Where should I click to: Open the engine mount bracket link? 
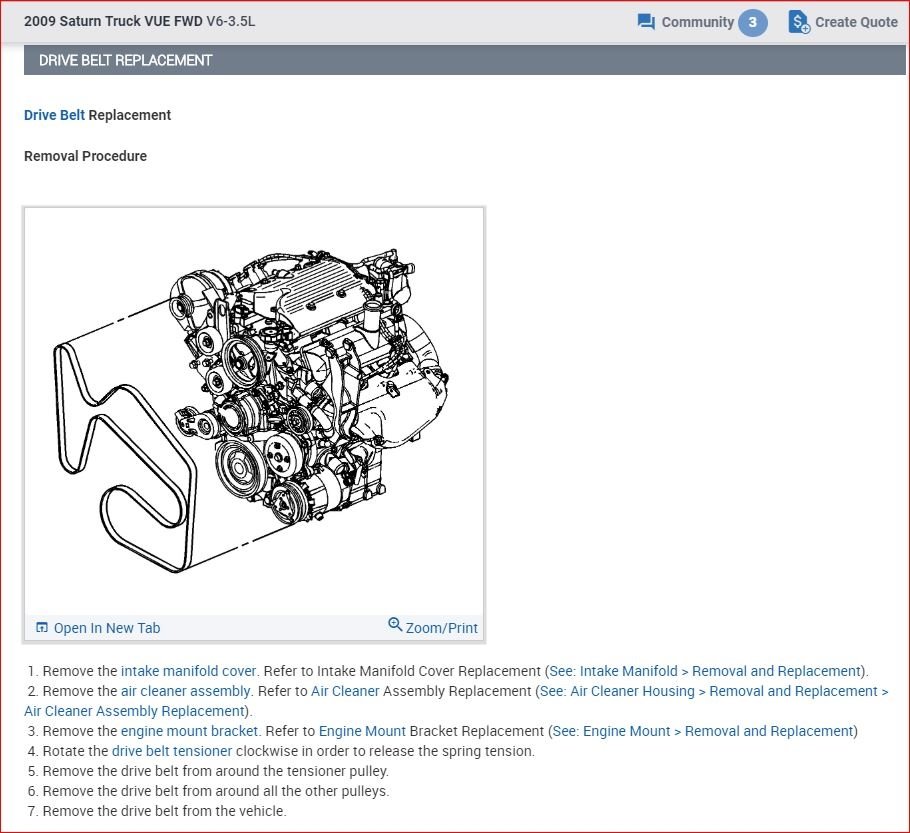click(189, 731)
